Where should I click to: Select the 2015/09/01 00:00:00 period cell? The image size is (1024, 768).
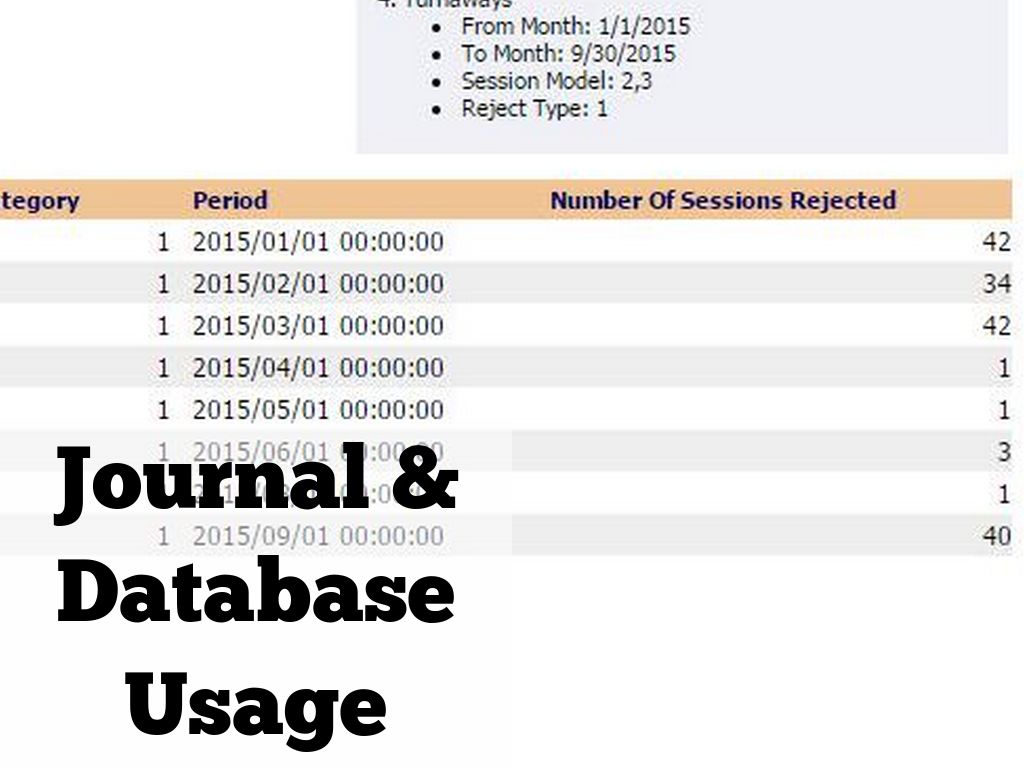pos(318,536)
